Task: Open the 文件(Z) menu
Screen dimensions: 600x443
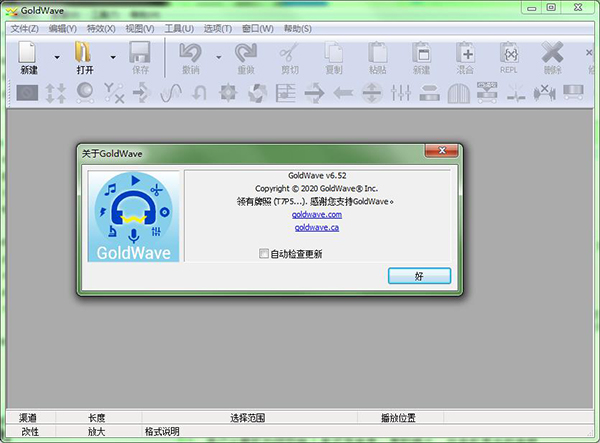Action: coord(24,29)
